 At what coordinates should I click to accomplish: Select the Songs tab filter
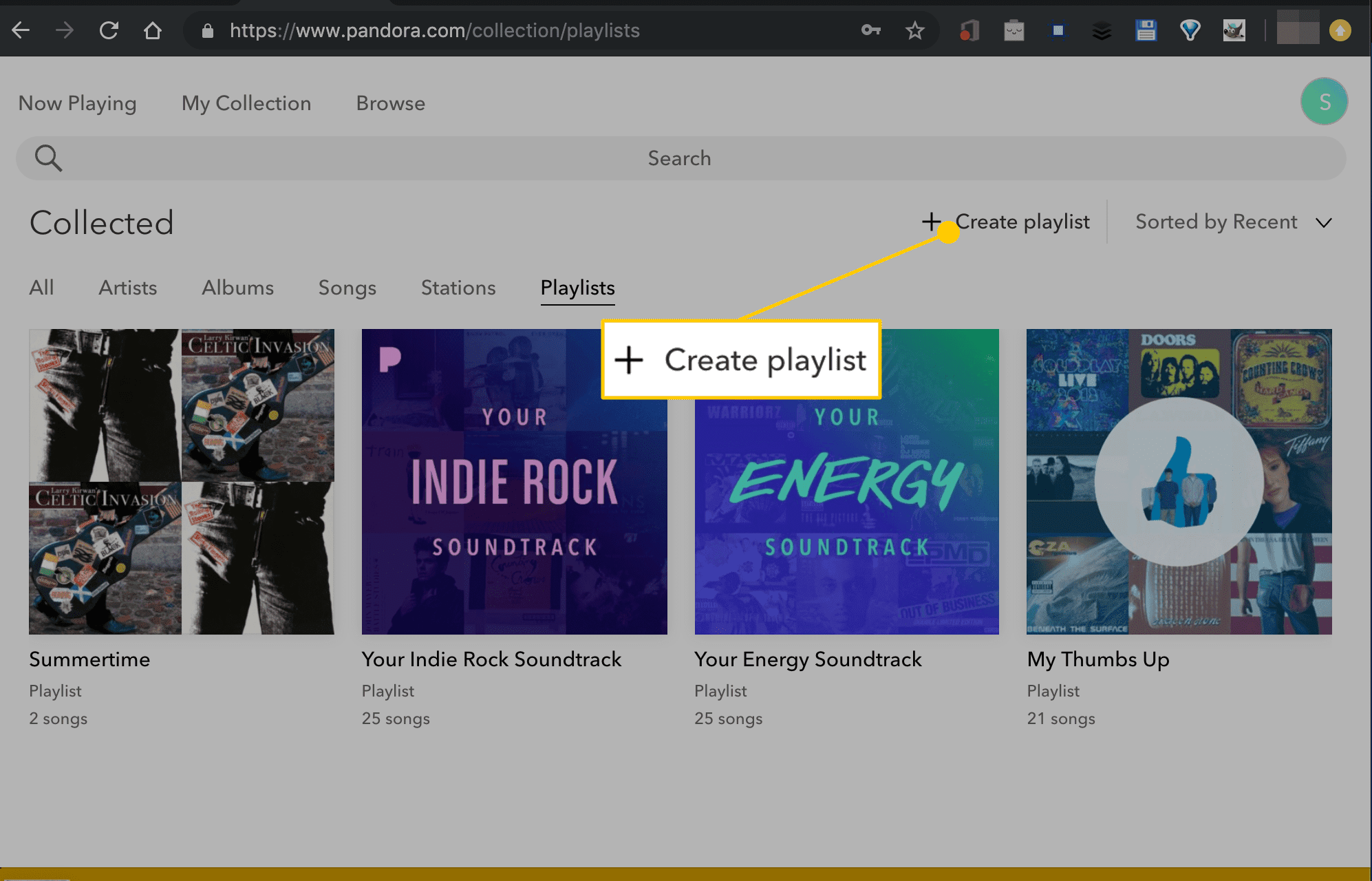pyautogui.click(x=347, y=288)
